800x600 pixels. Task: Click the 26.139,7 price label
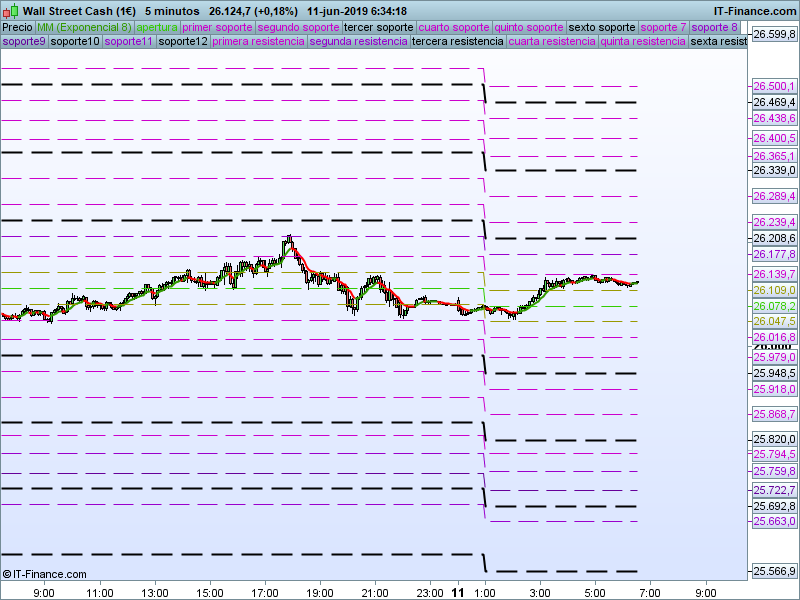[x=774, y=274]
